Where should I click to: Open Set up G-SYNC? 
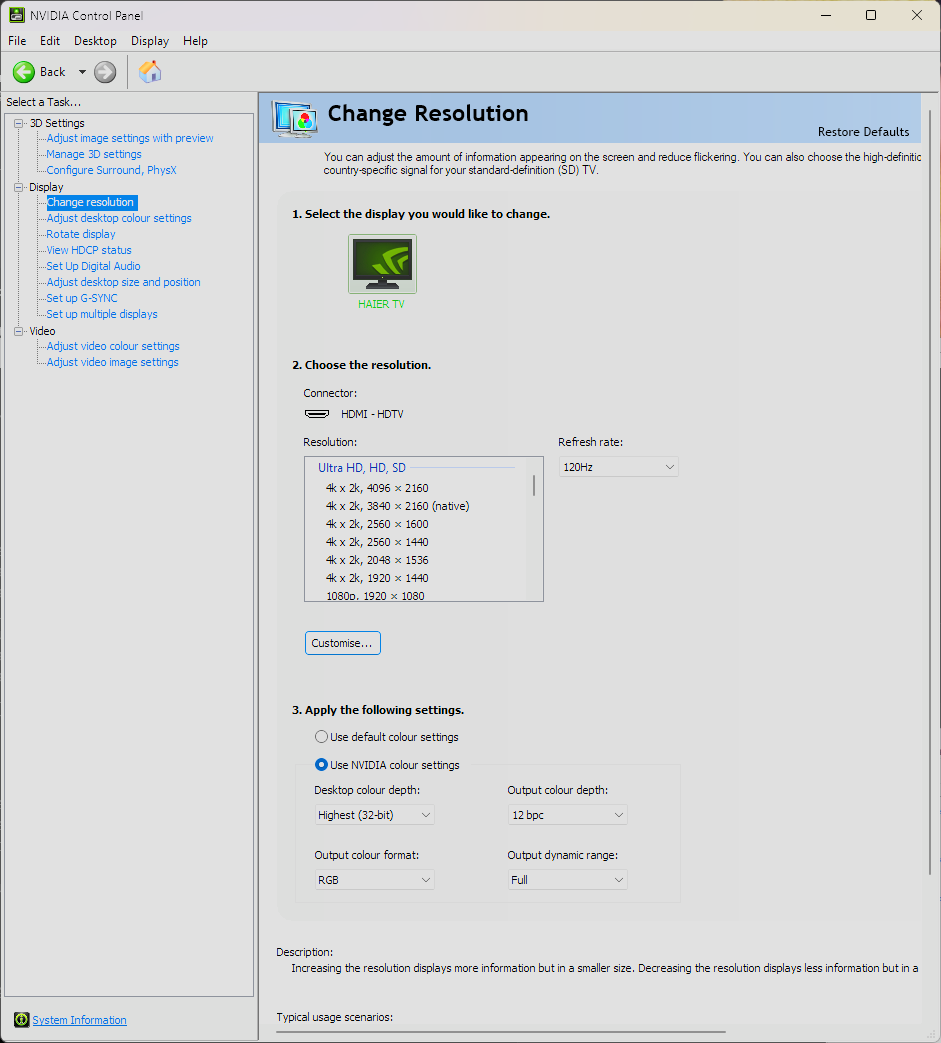[x=82, y=298]
